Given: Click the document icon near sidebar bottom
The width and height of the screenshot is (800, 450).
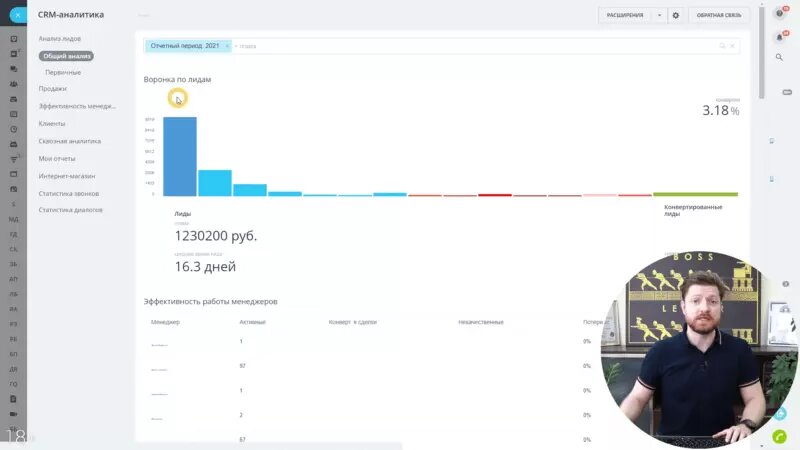Looking at the screenshot, I should tap(14, 399).
